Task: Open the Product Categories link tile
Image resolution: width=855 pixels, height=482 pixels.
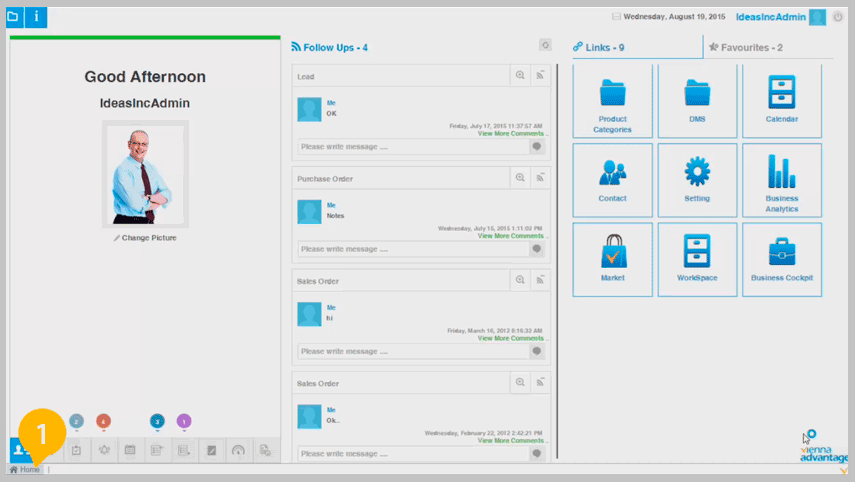Action: click(x=612, y=101)
